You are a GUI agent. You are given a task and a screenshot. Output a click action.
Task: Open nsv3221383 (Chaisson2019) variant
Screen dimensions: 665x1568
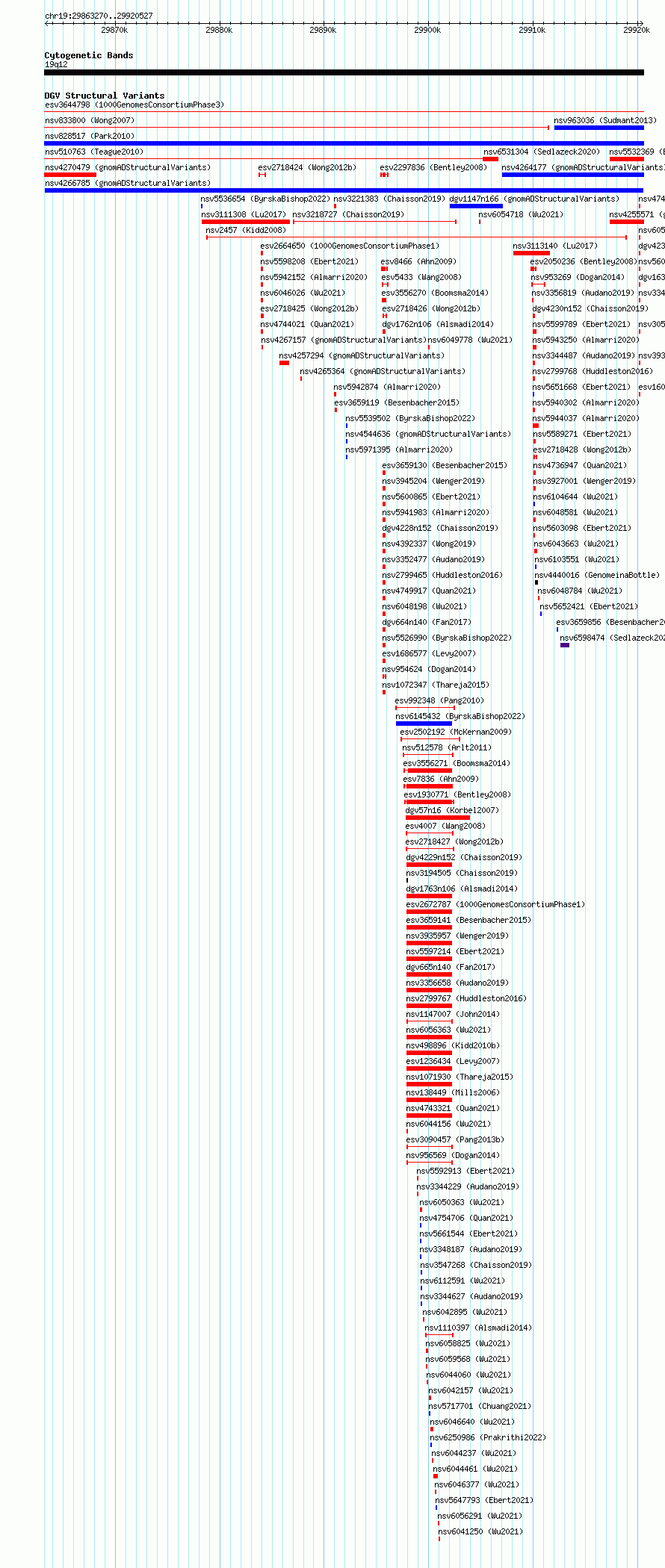point(389,199)
